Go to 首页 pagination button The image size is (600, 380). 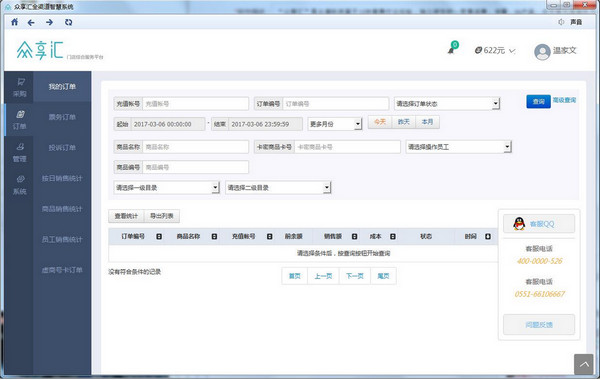point(295,276)
